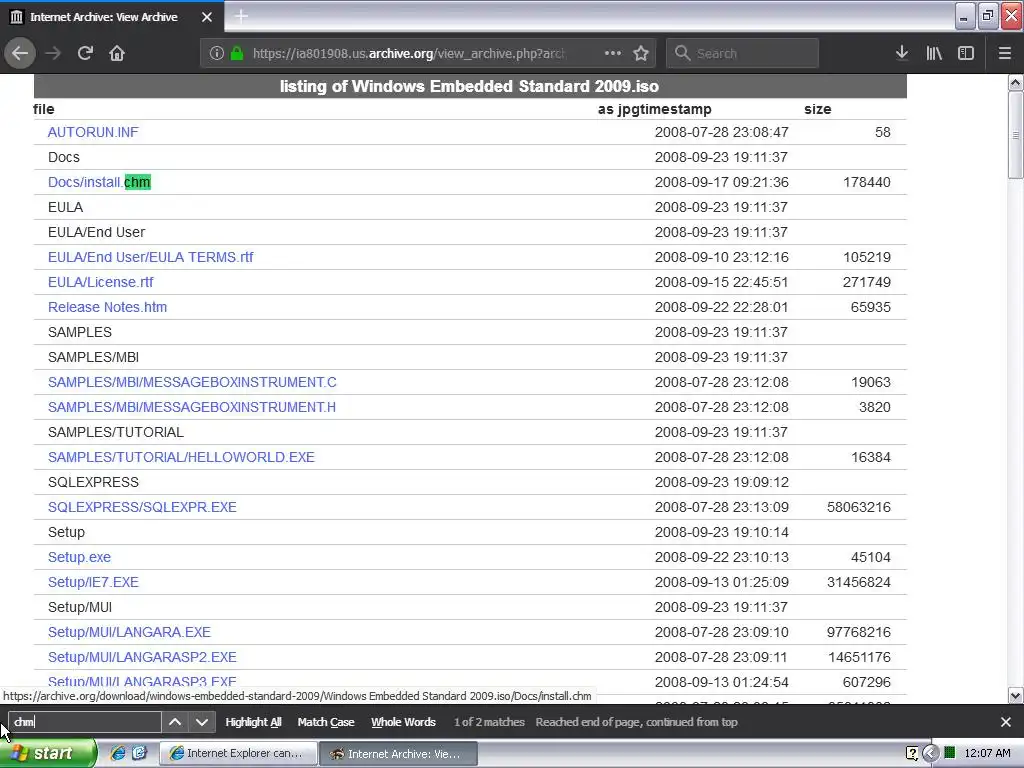The image size is (1024, 768).
Task: Go back with the browser back arrow
Action: (20, 53)
